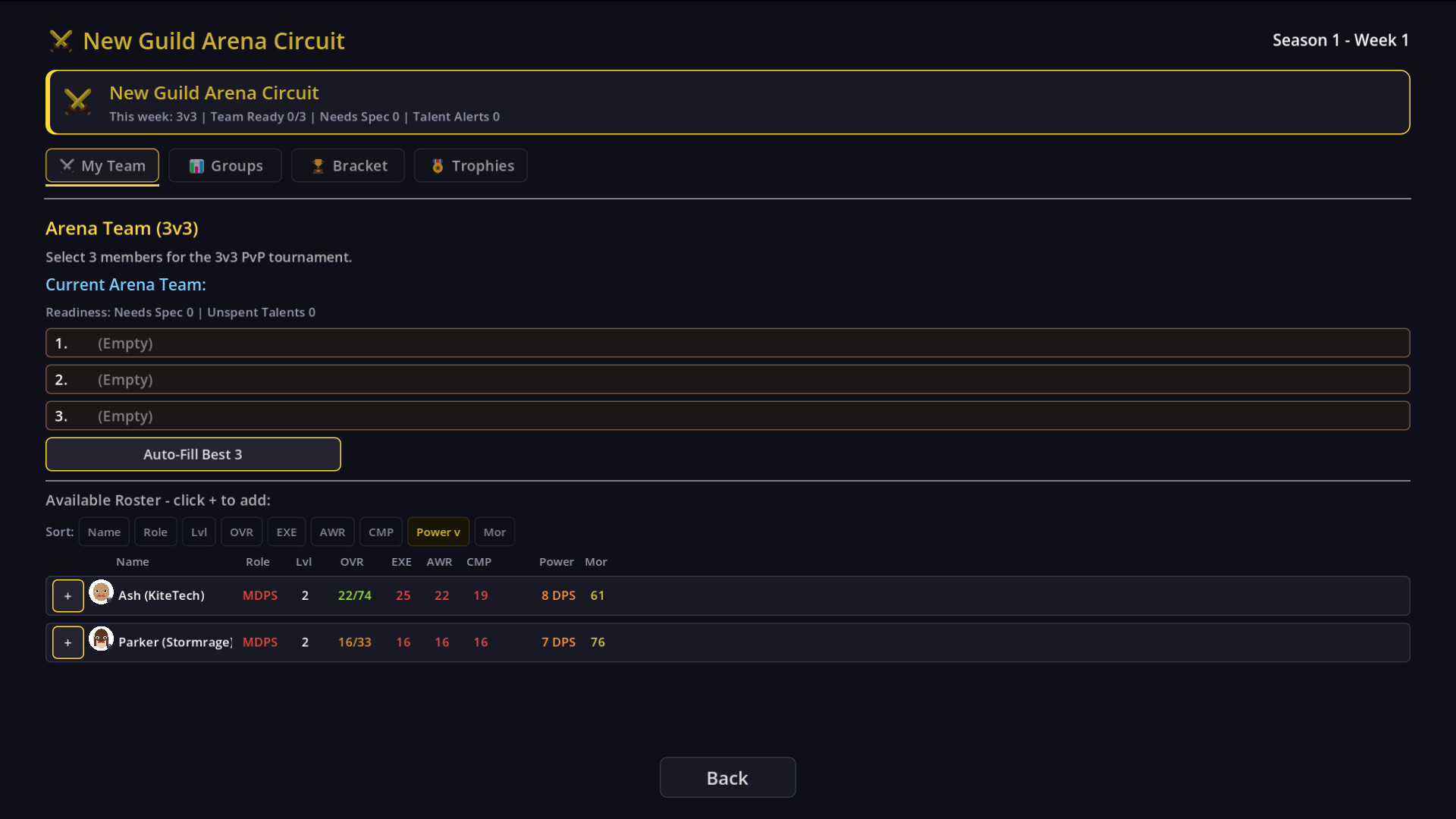Select empty arena team slot 3
This screenshot has width=1456, height=819.
pyautogui.click(x=727, y=416)
